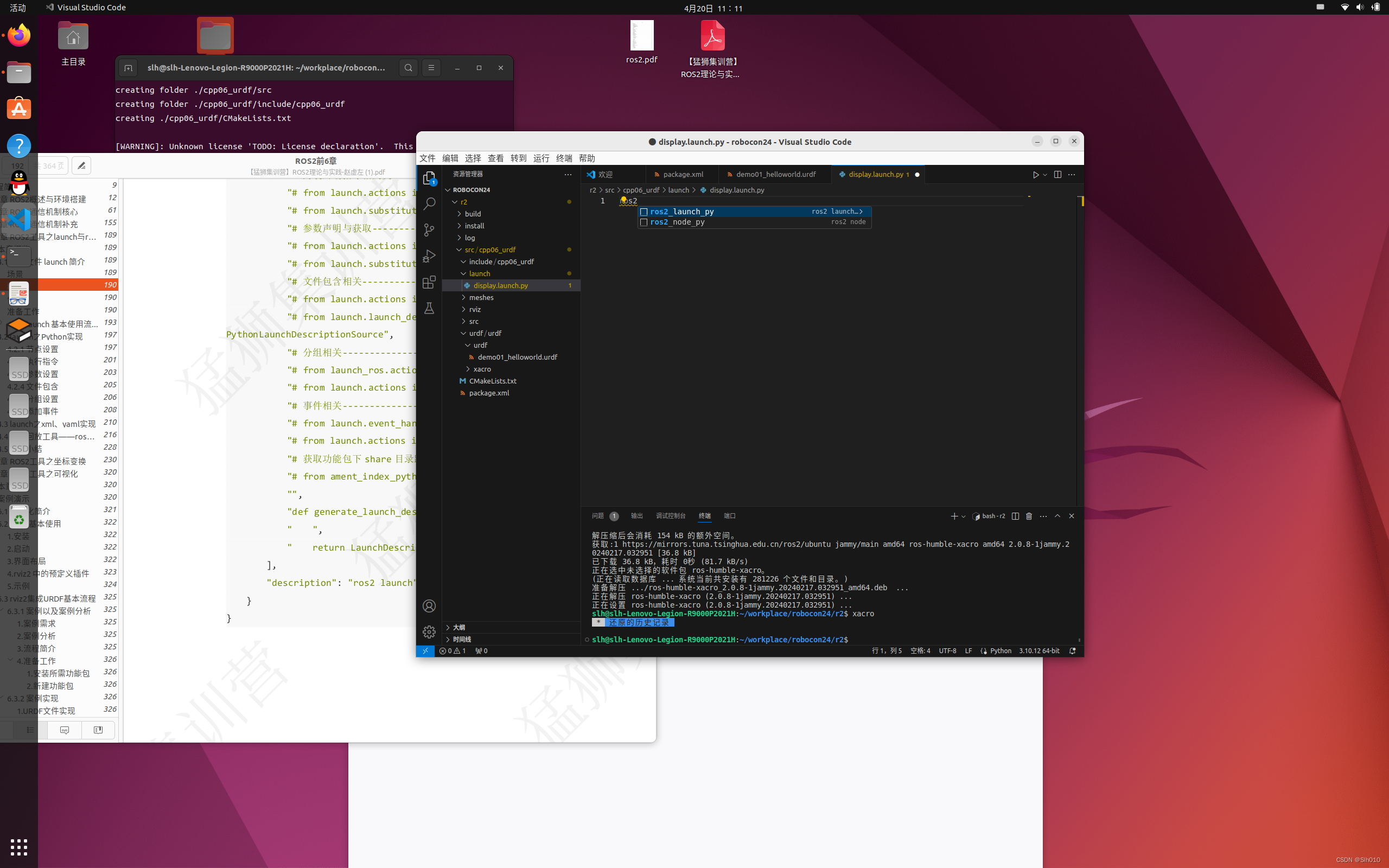1389x868 pixels.
Task: Toggle the PDF viewer sidebar outline view
Action: tap(30, 730)
